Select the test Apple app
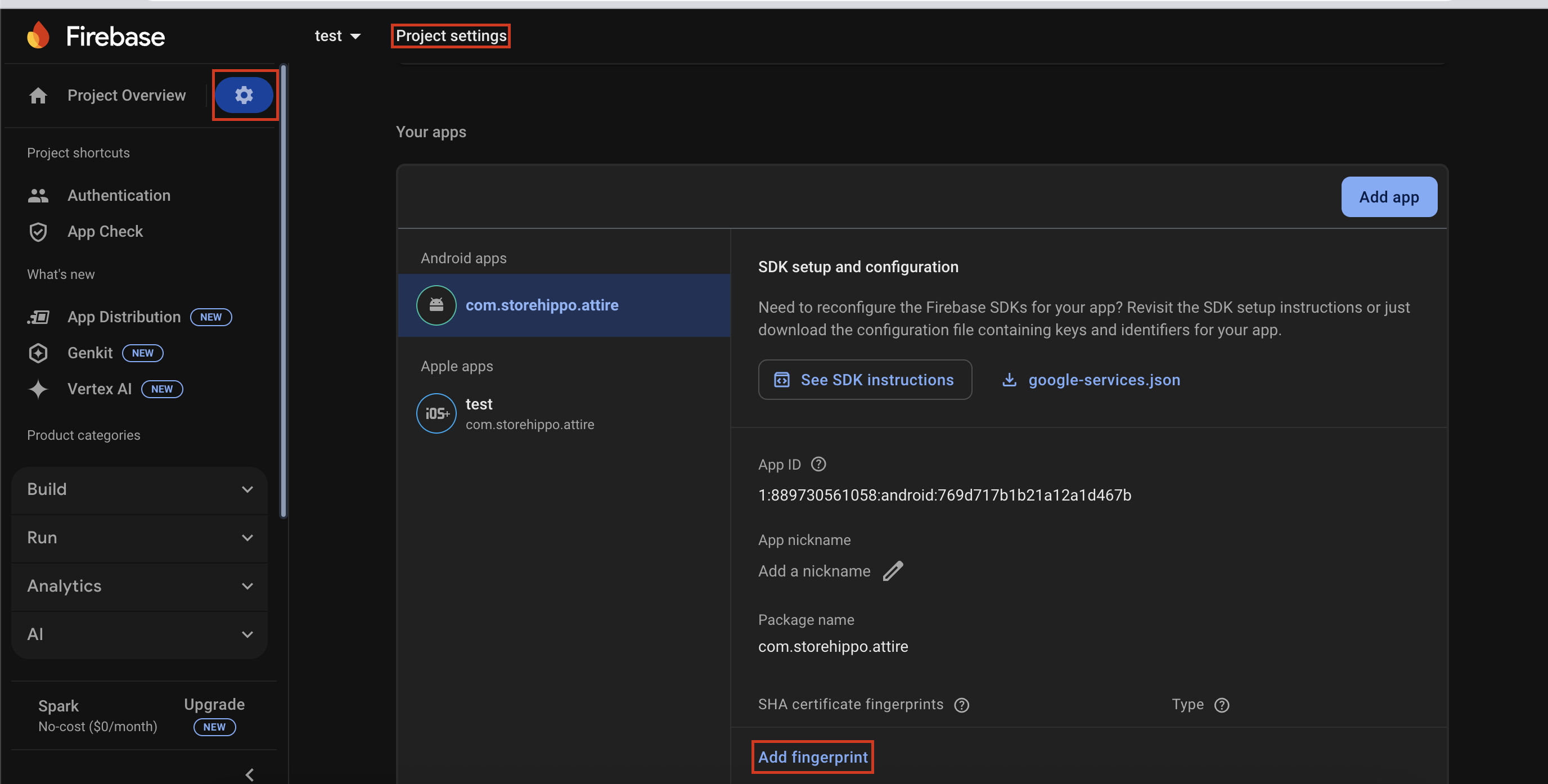 click(564, 413)
